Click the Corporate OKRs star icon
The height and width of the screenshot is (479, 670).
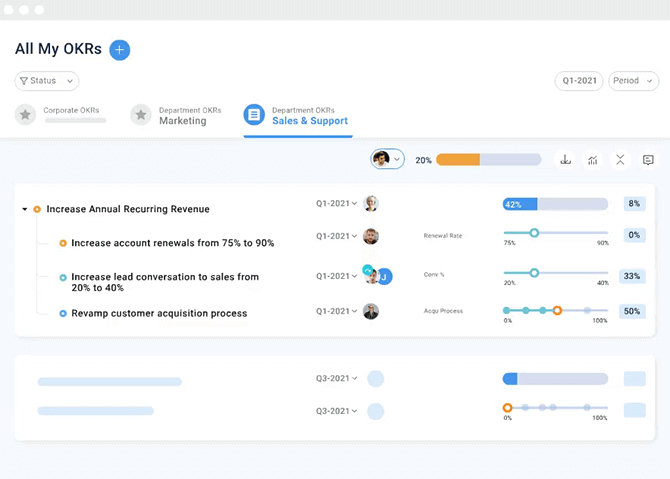pyautogui.click(x=25, y=115)
